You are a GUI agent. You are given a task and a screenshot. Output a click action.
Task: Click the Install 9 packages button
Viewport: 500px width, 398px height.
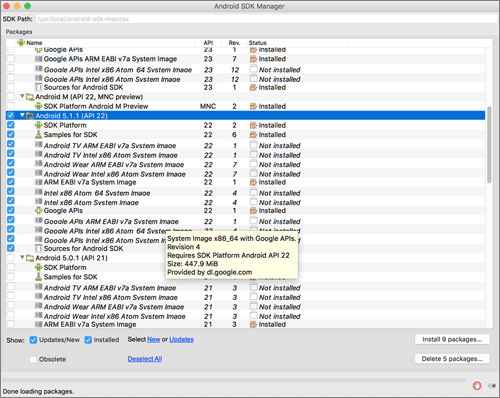(452, 339)
